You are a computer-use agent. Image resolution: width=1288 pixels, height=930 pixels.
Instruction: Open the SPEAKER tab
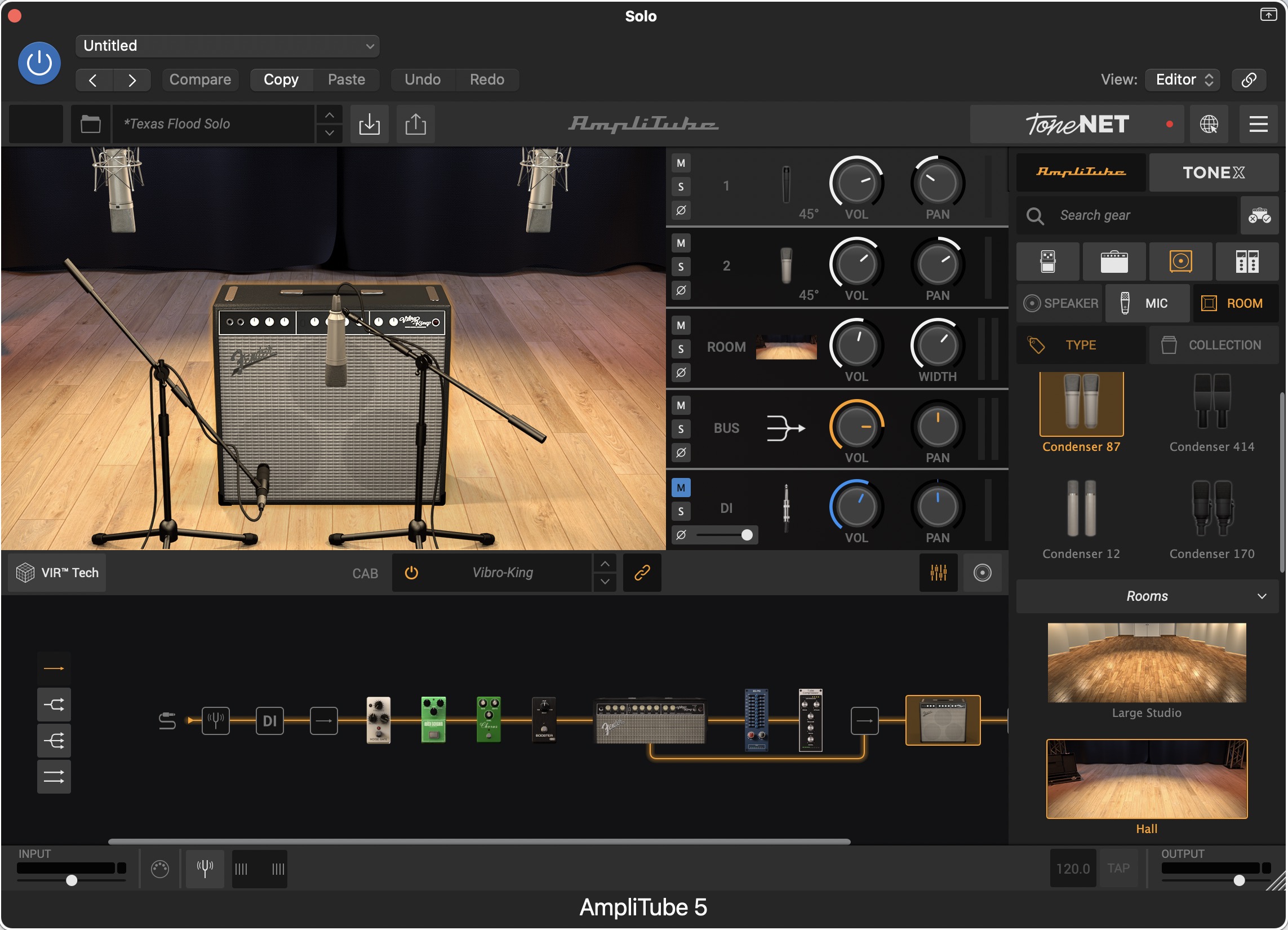pos(1060,303)
